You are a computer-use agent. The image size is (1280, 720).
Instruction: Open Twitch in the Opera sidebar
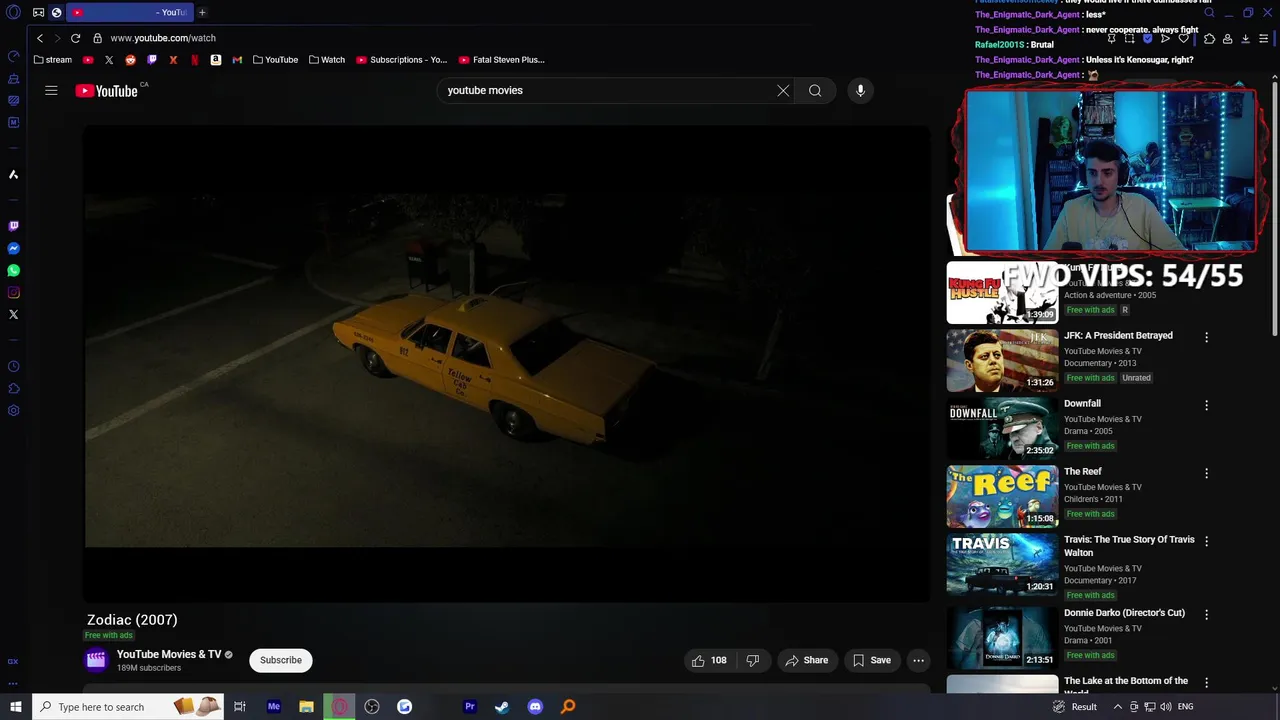pos(13,226)
